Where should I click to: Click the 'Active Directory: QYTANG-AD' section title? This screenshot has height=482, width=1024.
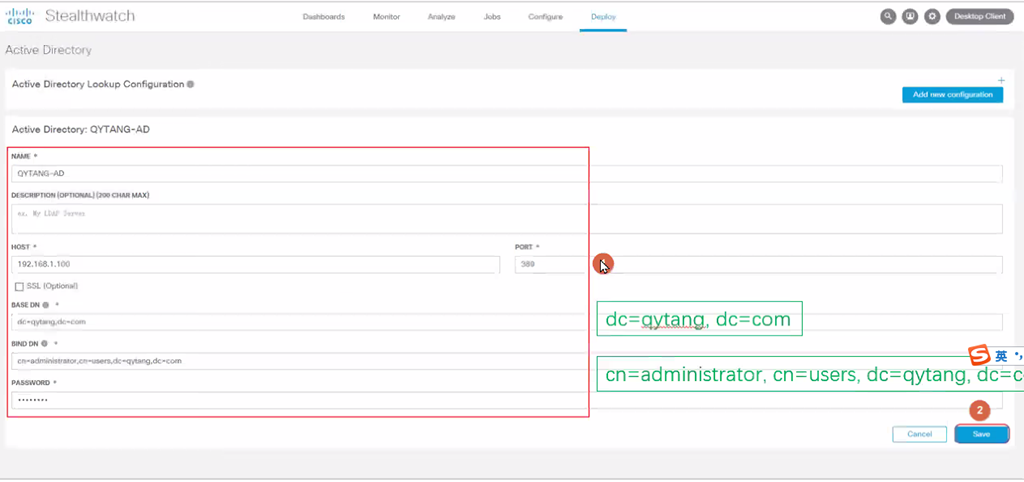pyautogui.click(x=81, y=129)
